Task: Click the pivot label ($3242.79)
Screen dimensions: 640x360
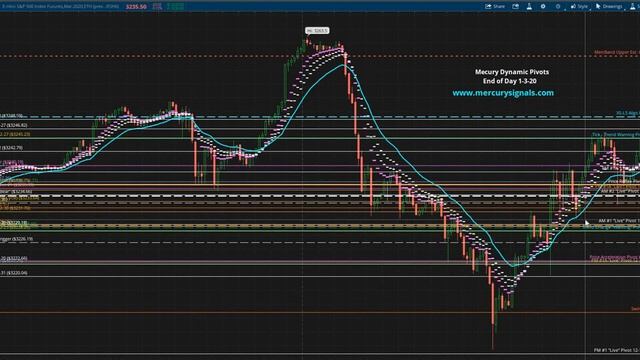Action: [11, 148]
